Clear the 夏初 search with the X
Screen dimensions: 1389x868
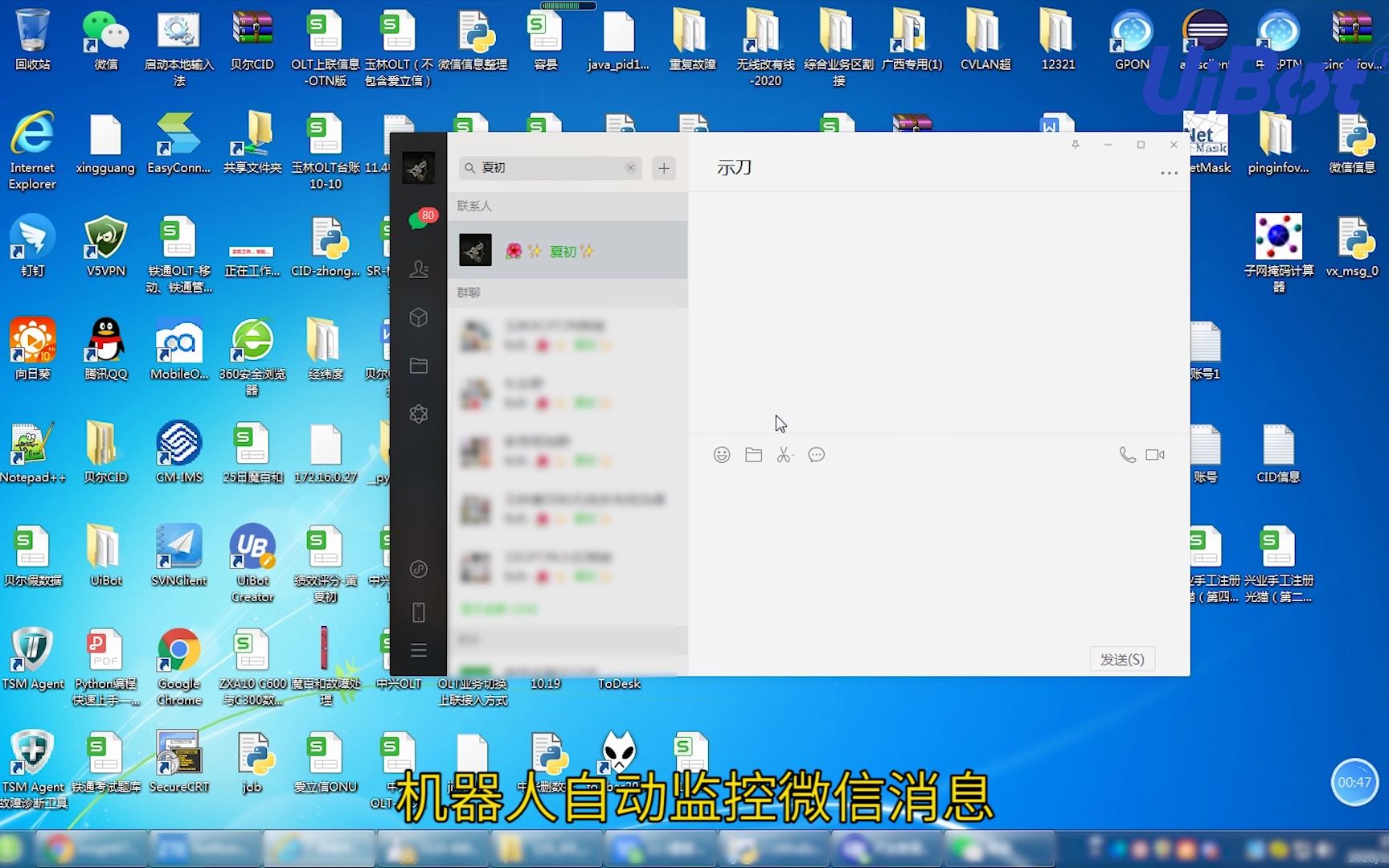click(630, 168)
